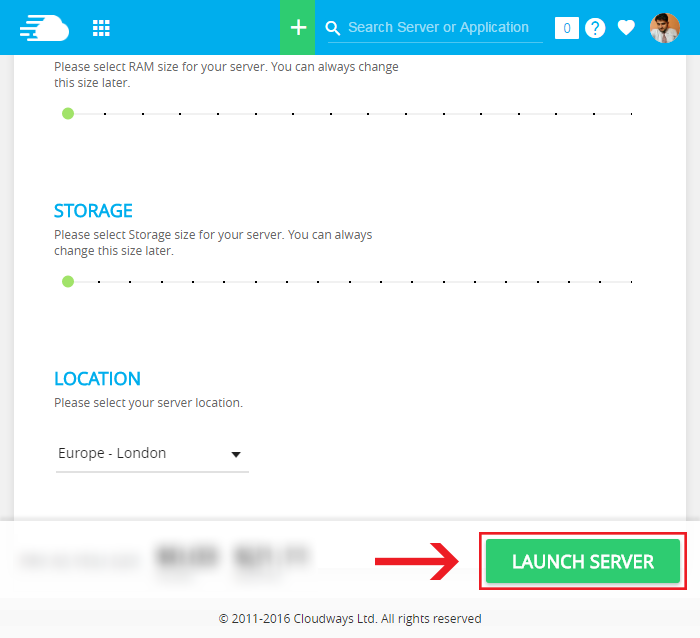Click the STORAGE section heading

coord(93,211)
